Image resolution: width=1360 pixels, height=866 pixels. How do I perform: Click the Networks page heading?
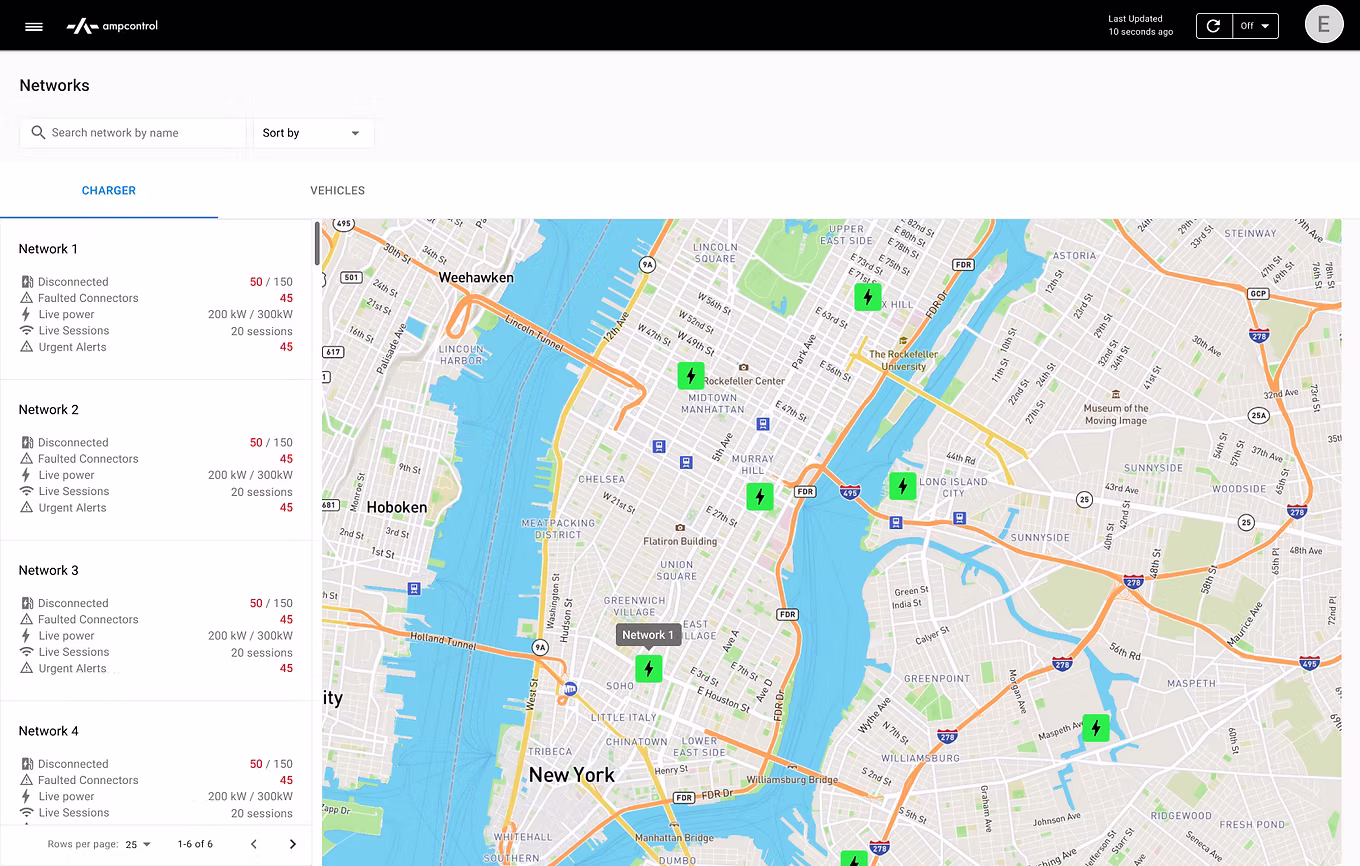tap(55, 85)
